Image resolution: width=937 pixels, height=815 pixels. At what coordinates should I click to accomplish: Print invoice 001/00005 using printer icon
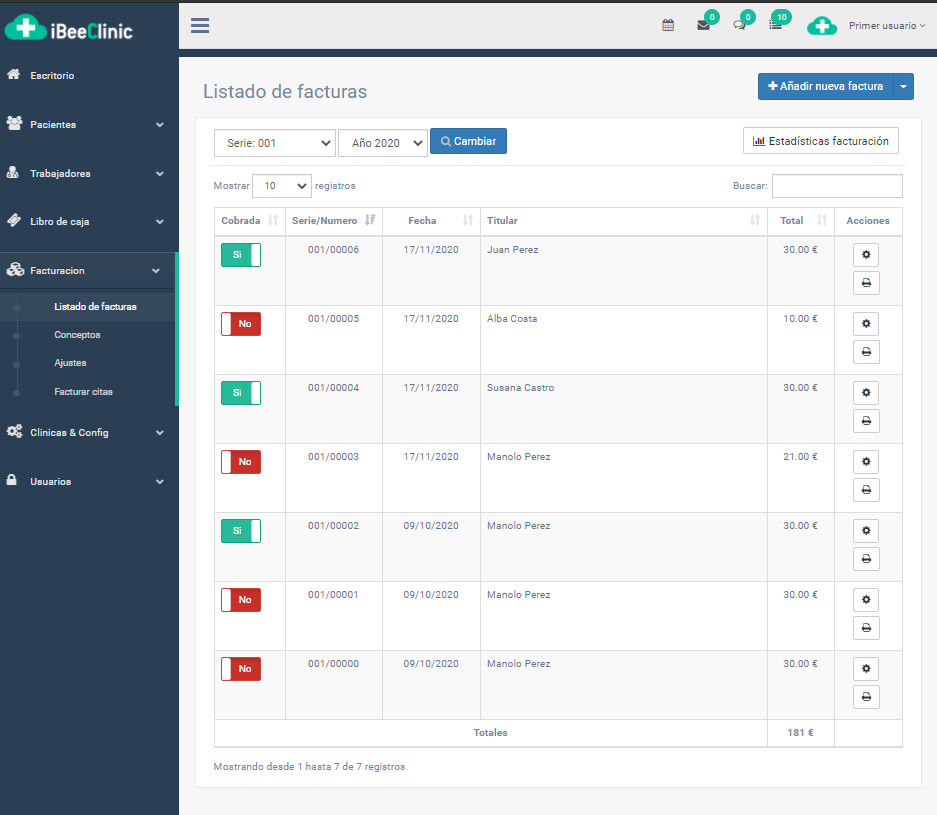pyautogui.click(x=866, y=352)
